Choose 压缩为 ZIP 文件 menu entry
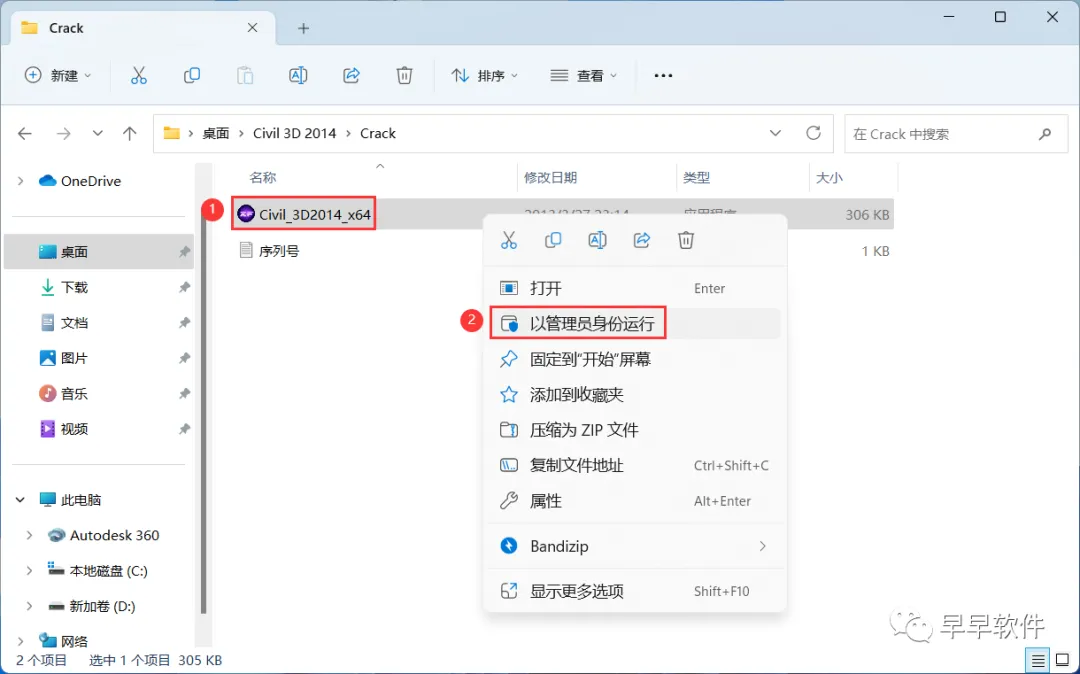Screen dimensions: 1080x674 635,430
